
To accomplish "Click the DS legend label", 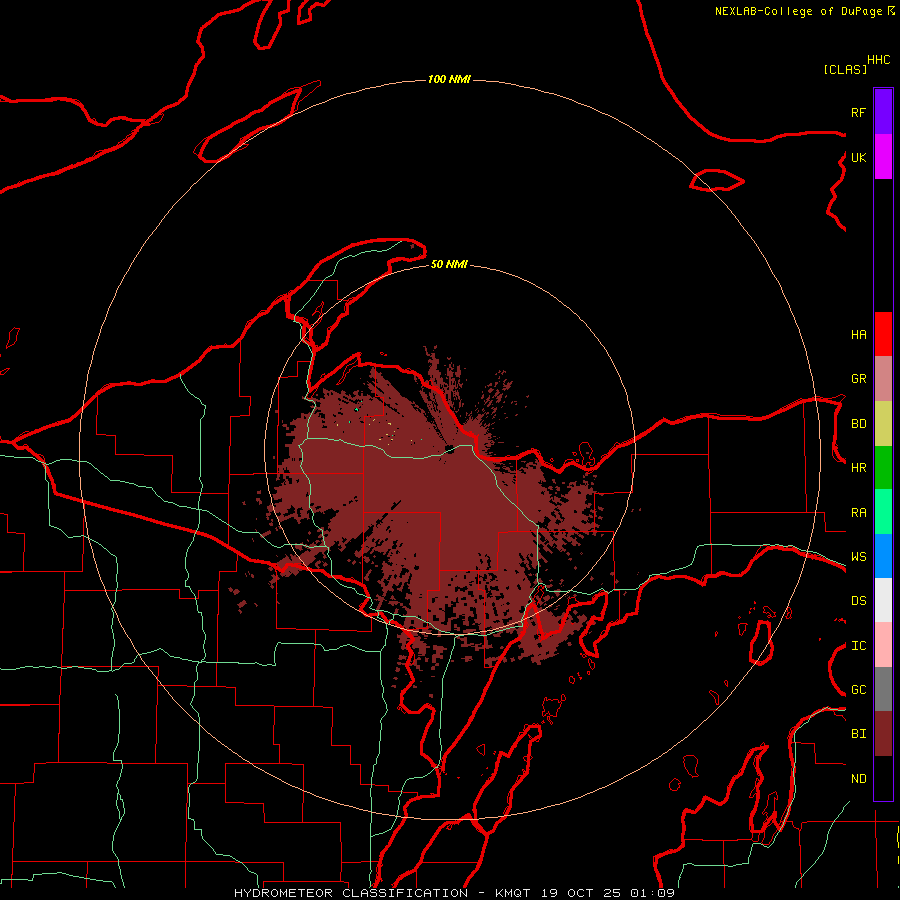I will pos(858,601).
